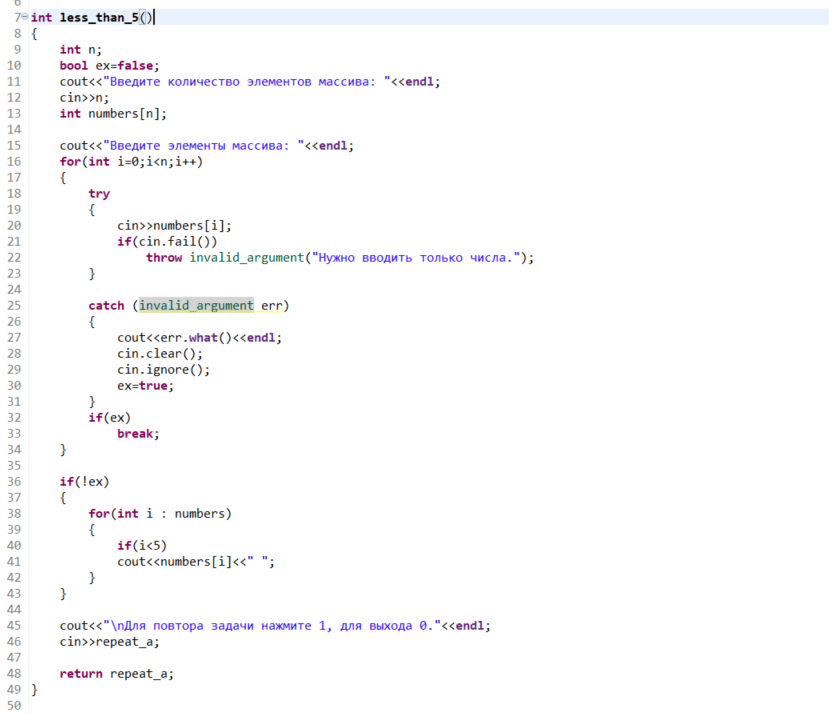This screenshot has width=829, height=714.
Task: Click the string "\nДля повтора задачи нажмите 1, для выхода 0."
Action: [x=272, y=626]
